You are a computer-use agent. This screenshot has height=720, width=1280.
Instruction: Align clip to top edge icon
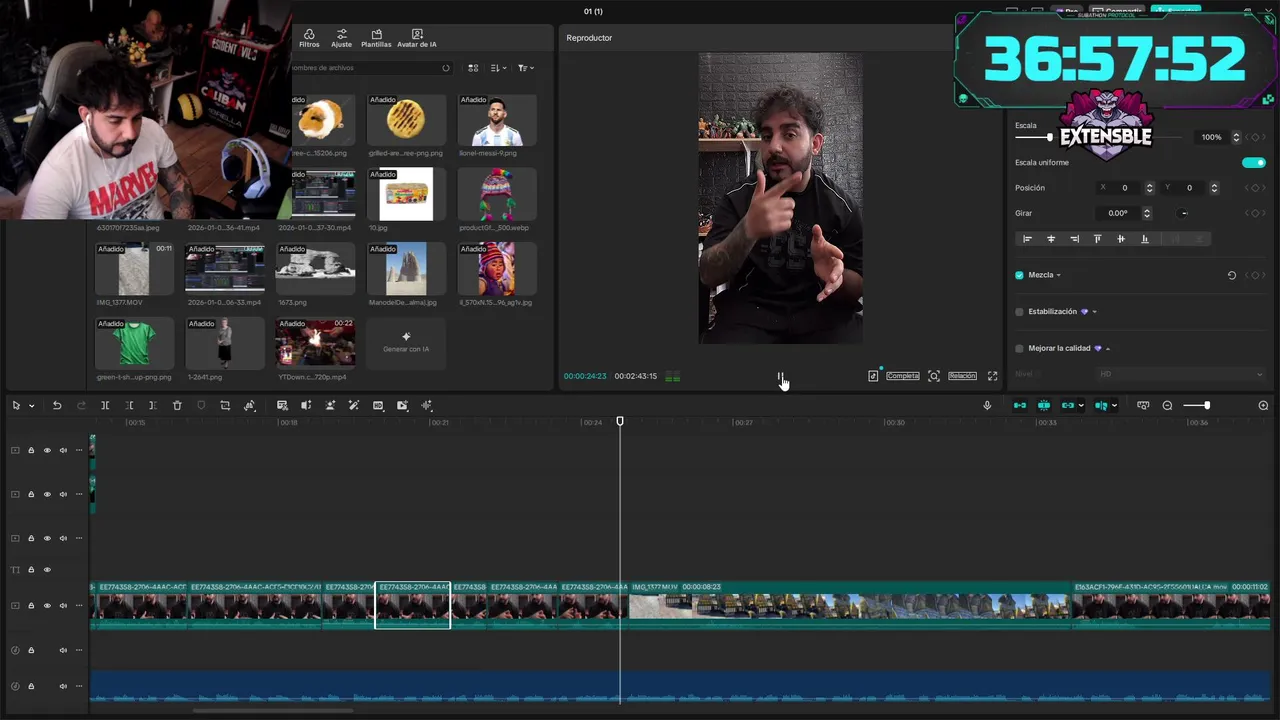click(1097, 239)
